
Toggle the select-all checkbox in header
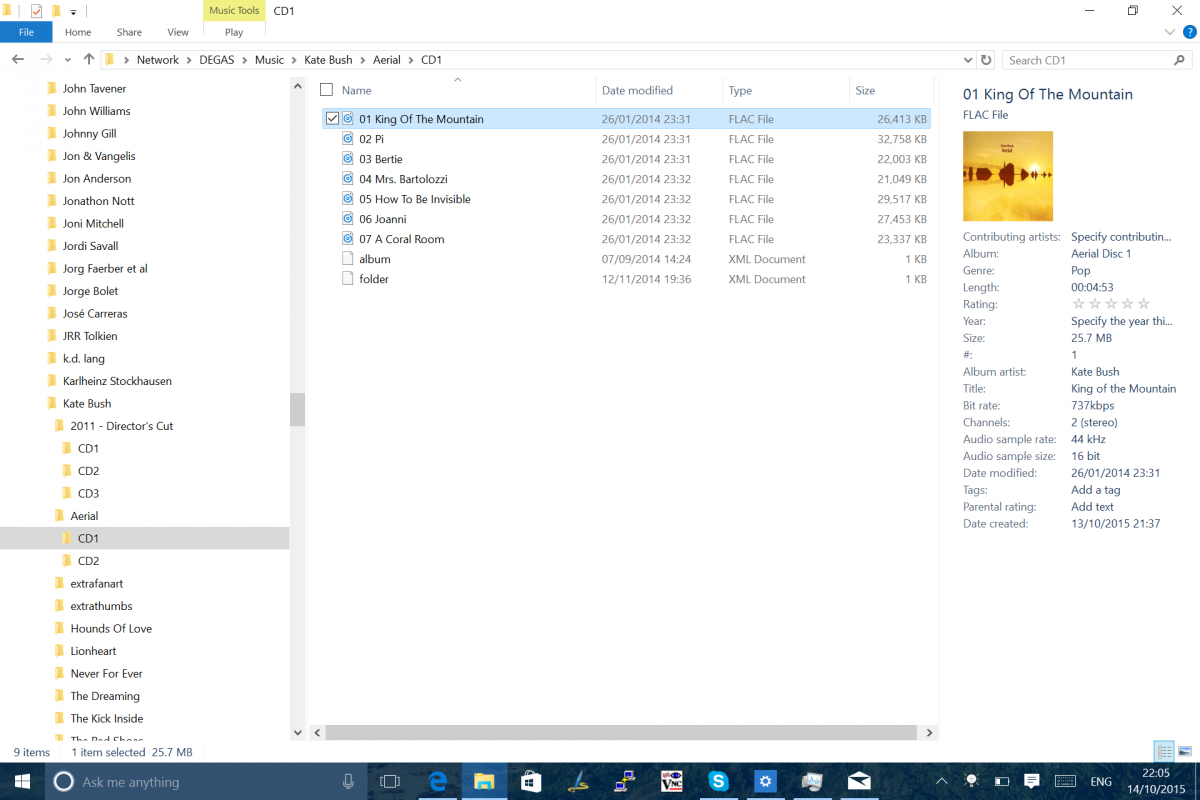326,90
